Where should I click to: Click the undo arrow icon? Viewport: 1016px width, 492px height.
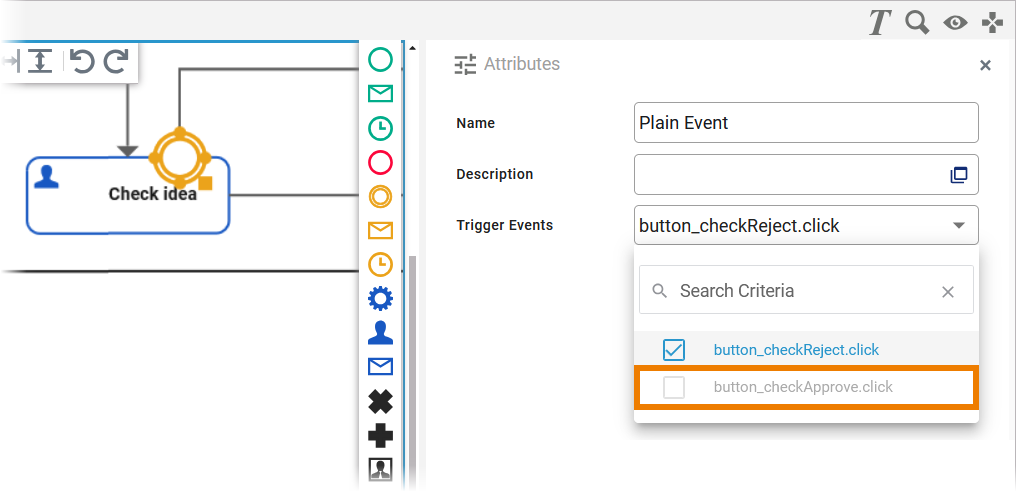point(82,62)
